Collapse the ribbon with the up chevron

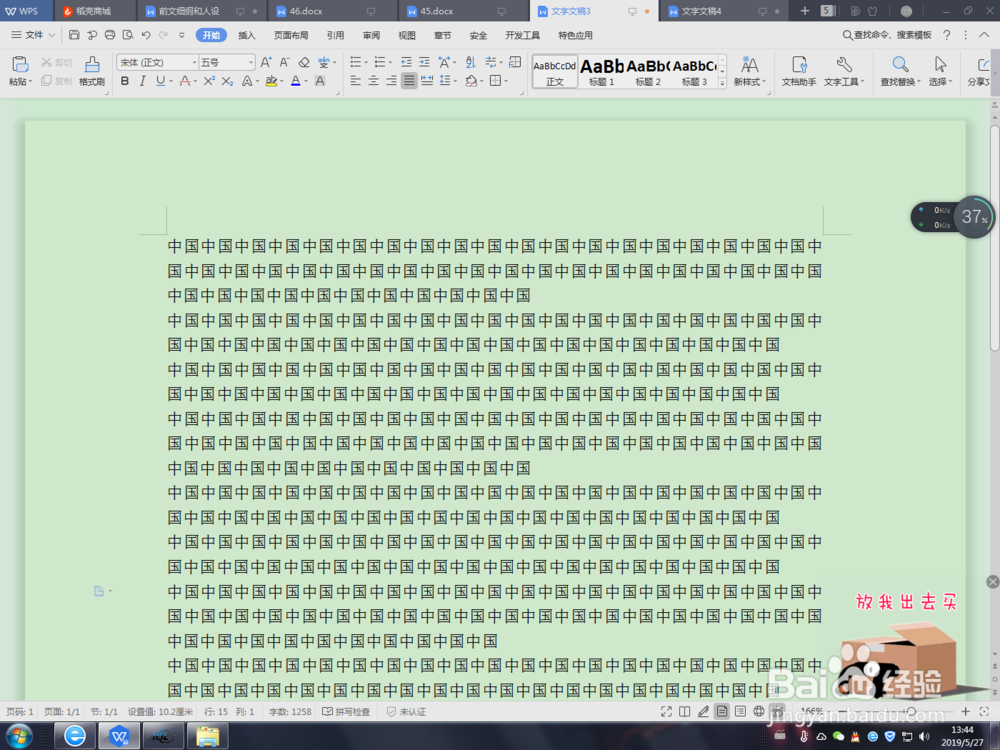pos(984,35)
